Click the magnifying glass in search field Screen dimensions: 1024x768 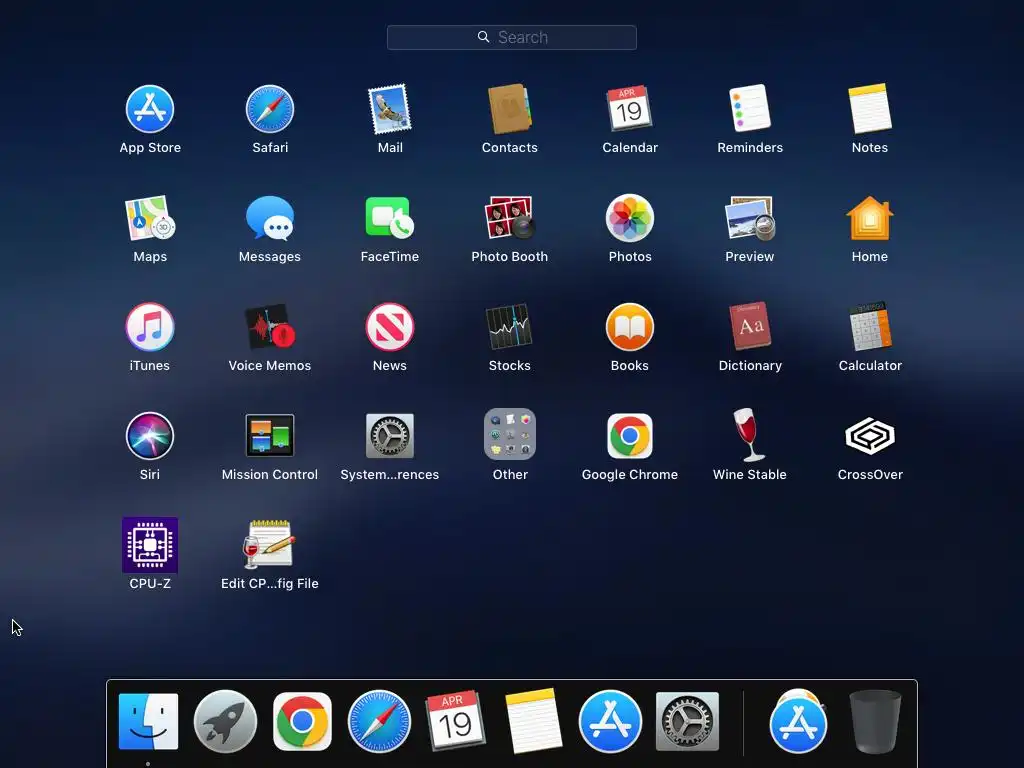click(483, 37)
